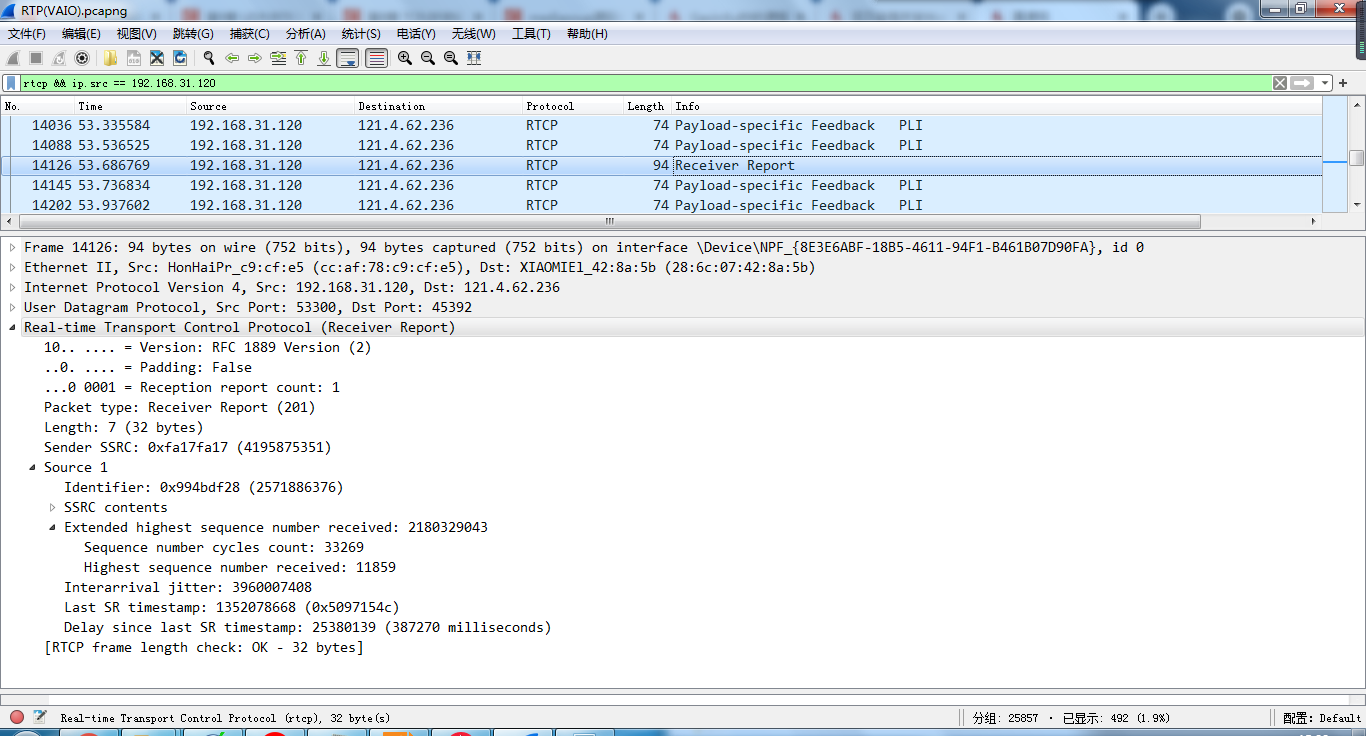The image size is (1366, 736).
Task: Edit capture file comment icon in status bar
Action: (x=40, y=717)
